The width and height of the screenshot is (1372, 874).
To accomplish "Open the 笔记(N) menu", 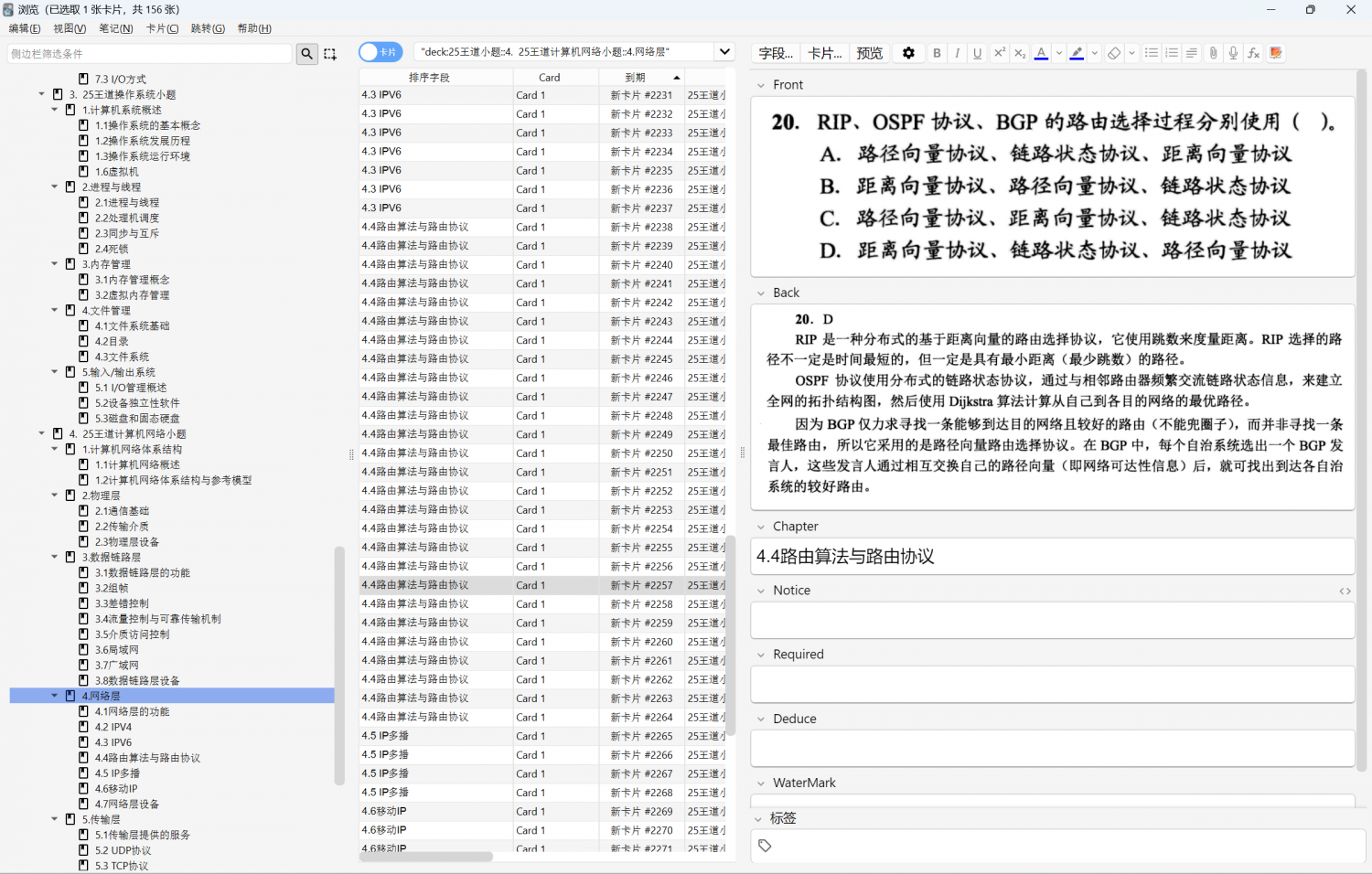I will point(115,28).
